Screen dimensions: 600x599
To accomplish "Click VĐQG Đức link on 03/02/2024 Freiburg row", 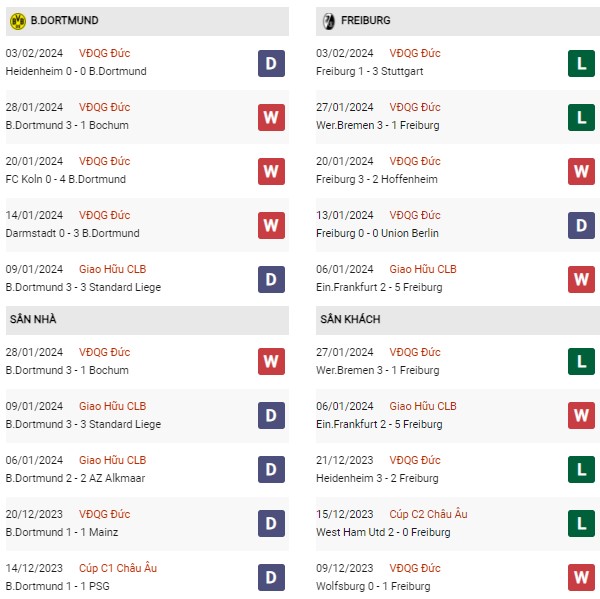I will [x=415, y=53].
